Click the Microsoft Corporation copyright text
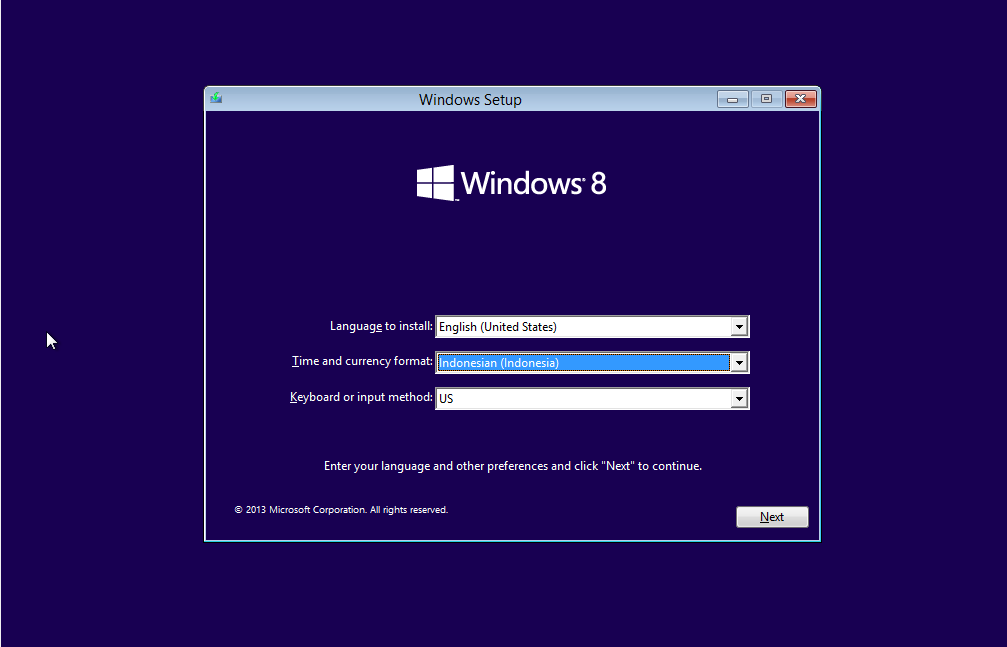This screenshot has width=1007, height=647. click(x=341, y=510)
